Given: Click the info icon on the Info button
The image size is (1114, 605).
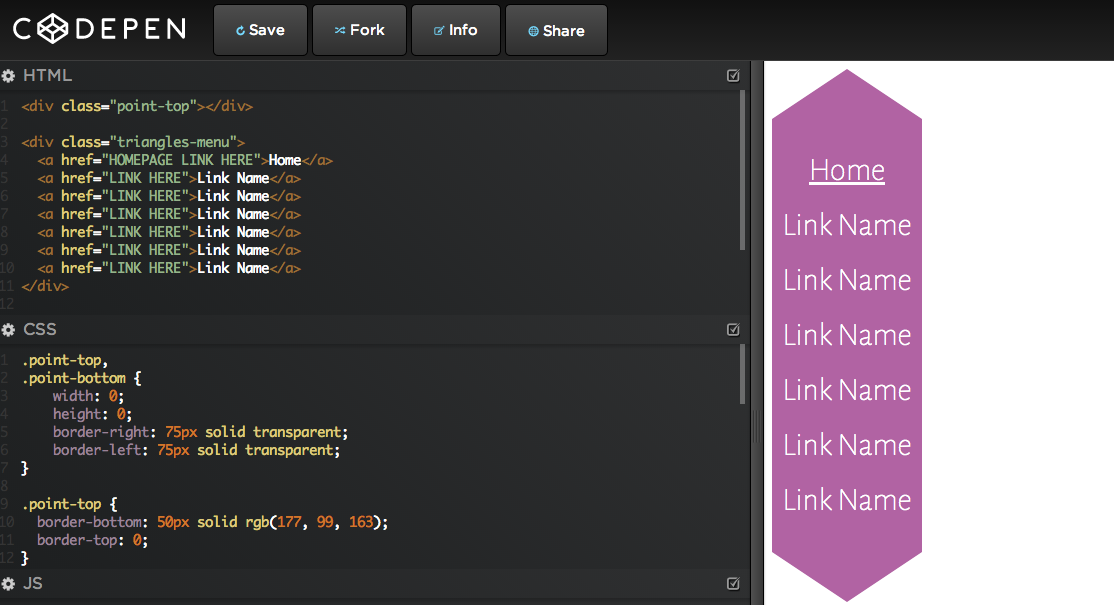Looking at the screenshot, I should tap(437, 30).
